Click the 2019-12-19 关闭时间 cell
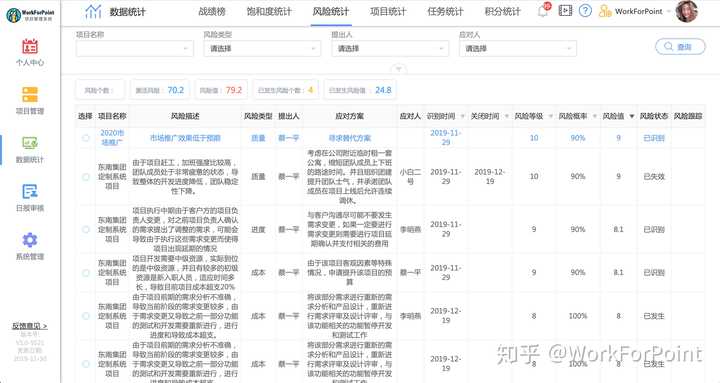 (489, 176)
